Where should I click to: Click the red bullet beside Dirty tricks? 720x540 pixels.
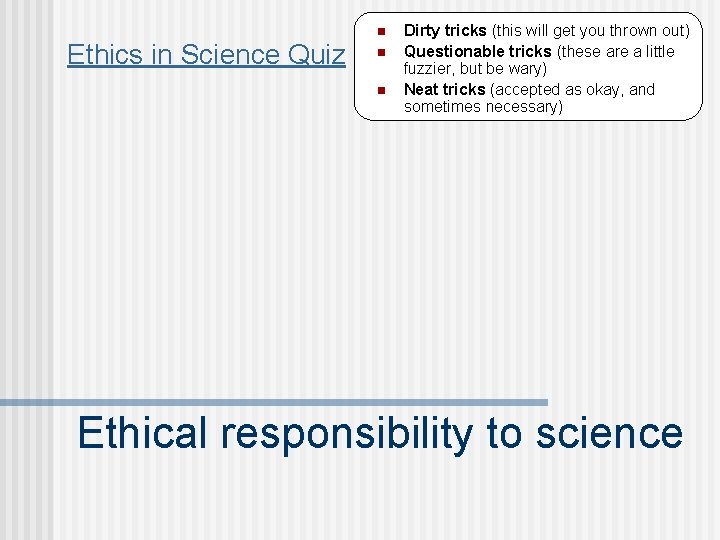(x=381, y=31)
